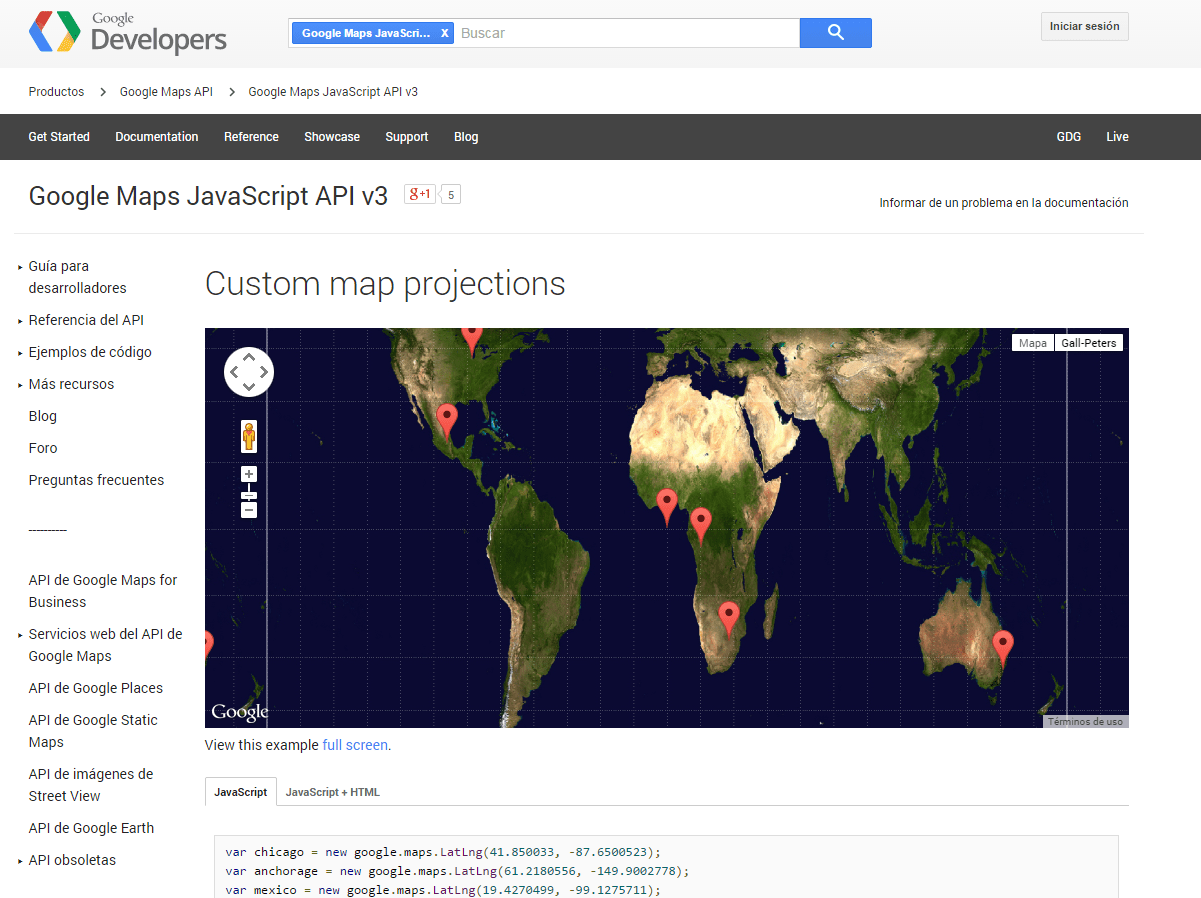Click the Iniciar sesión button
The image size is (1201, 898).
tap(1085, 27)
